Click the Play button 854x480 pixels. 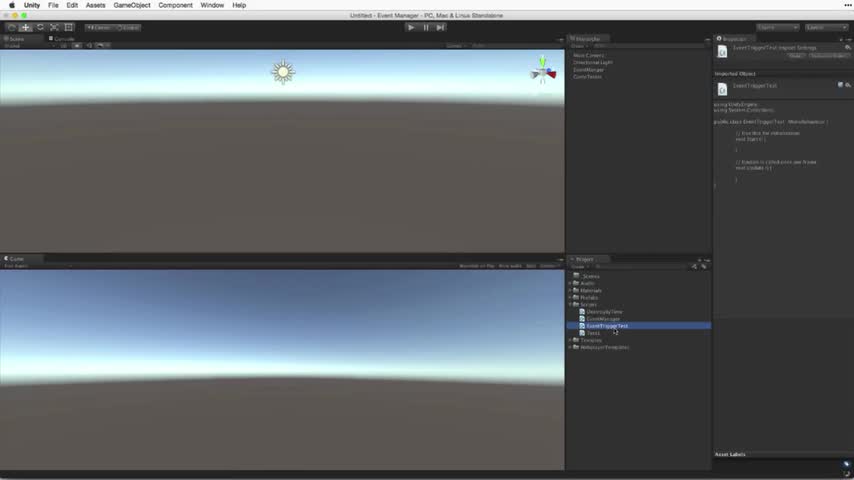(x=411, y=27)
